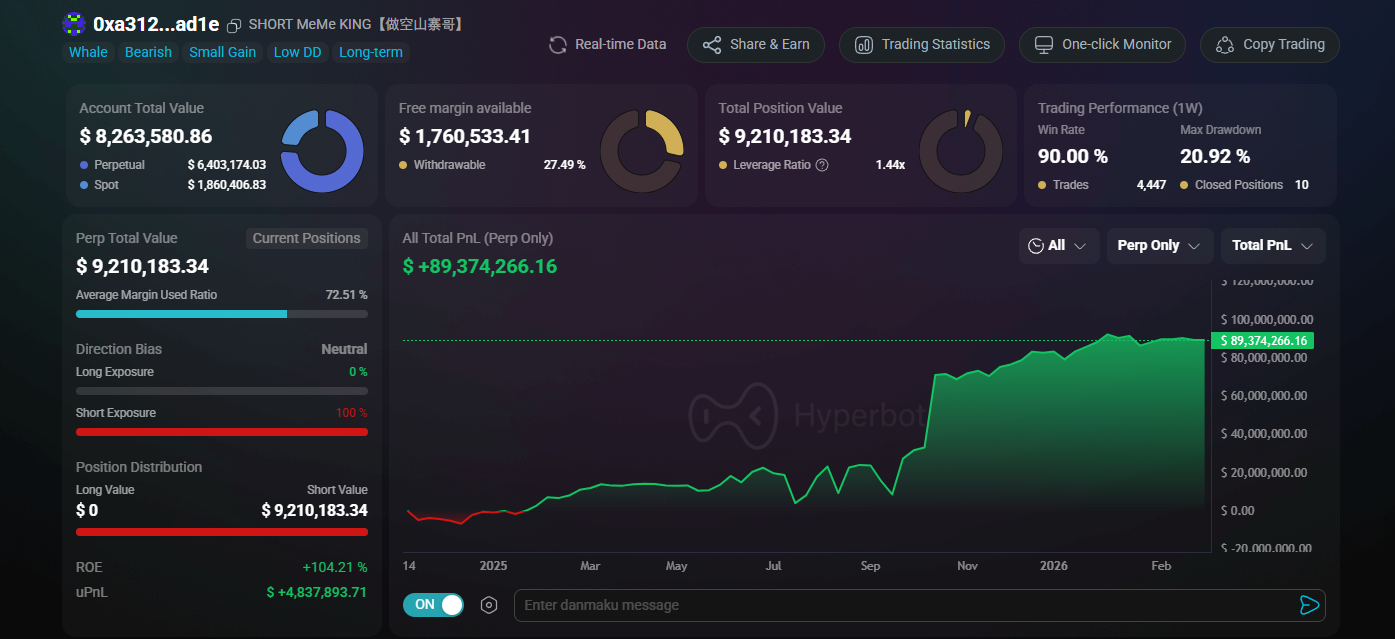
Task: Send the danmaku message with arrow icon
Action: click(1309, 605)
